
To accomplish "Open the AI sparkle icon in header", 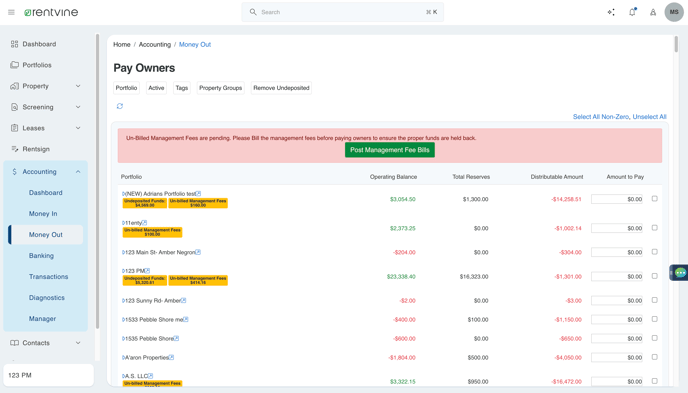I will 611,12.
